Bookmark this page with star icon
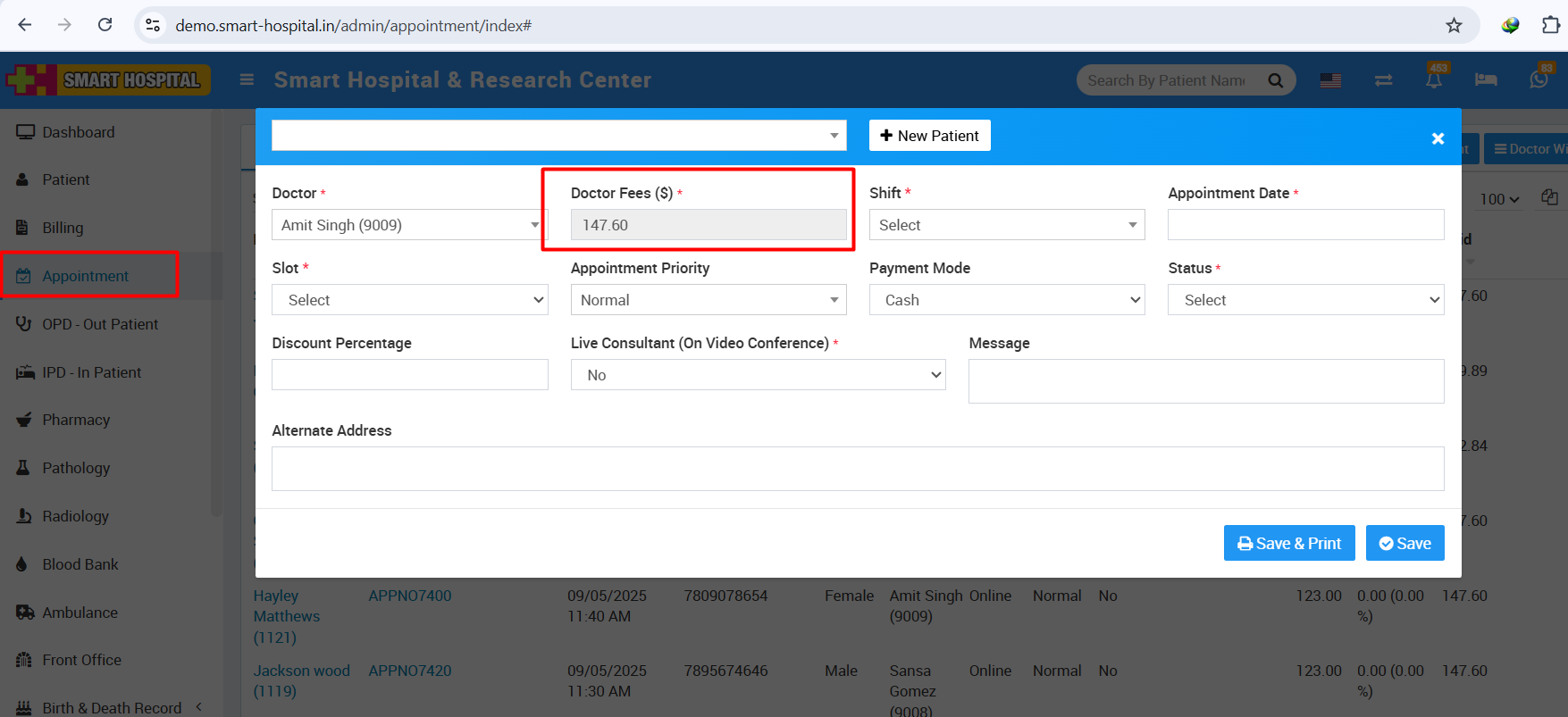 click(1454, 25)
